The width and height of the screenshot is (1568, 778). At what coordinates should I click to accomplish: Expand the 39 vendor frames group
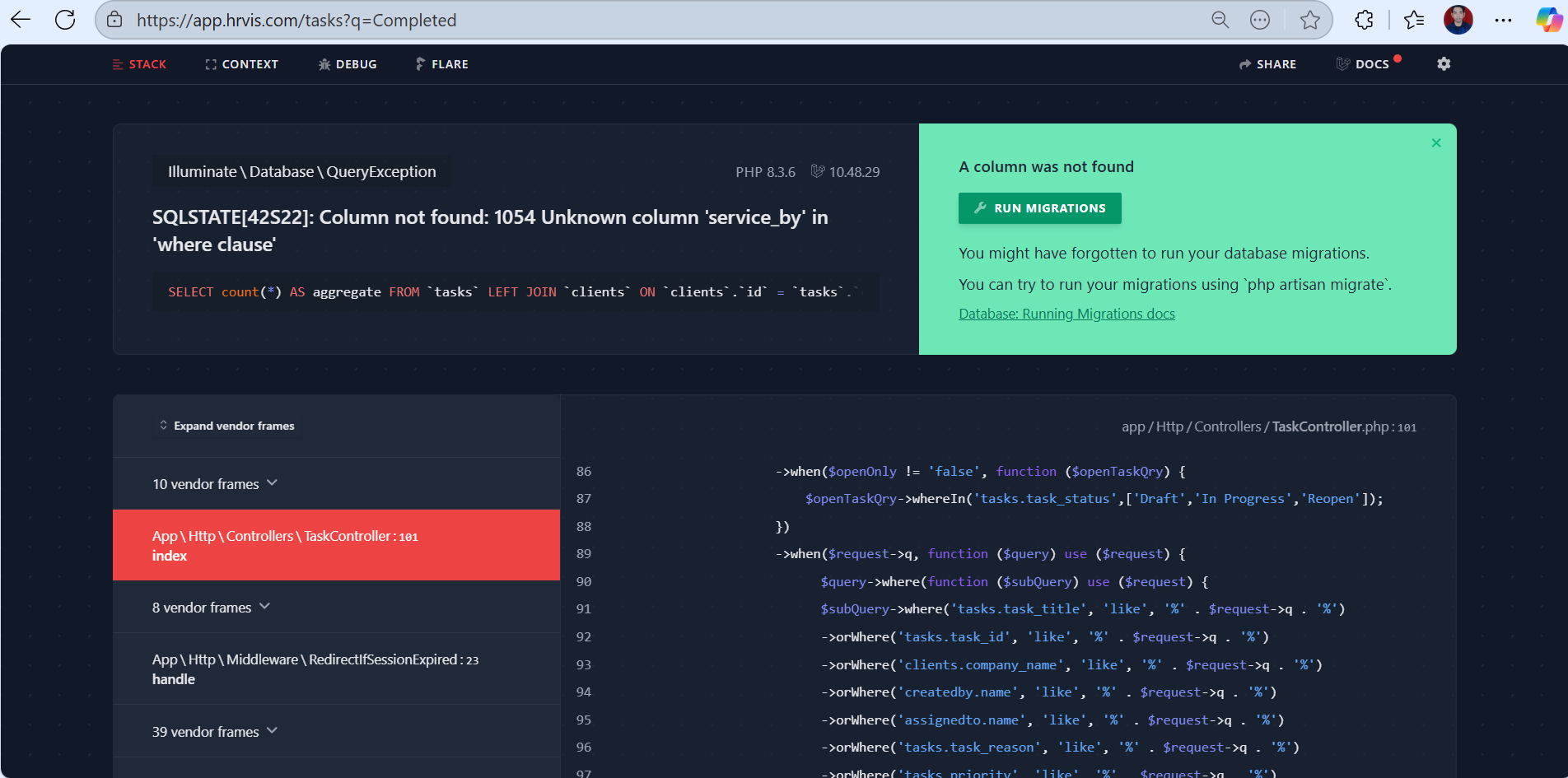(x=215, y=732)
